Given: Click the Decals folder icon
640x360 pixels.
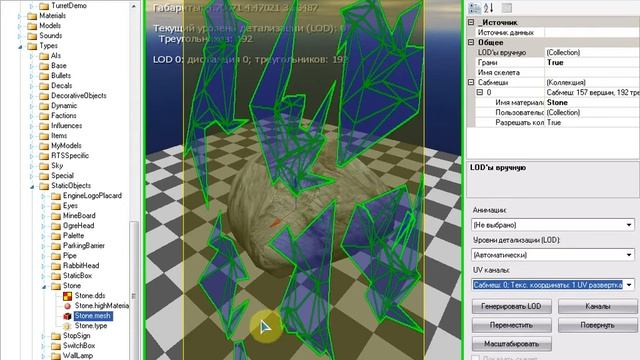Looking at the screenshot, I should (x=44, y=86).
